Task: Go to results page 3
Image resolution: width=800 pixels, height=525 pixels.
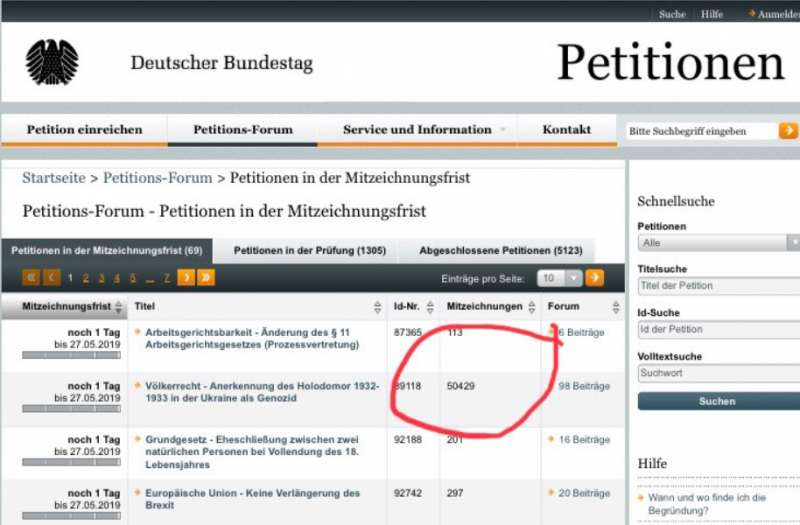Action: tap(102, 278)
